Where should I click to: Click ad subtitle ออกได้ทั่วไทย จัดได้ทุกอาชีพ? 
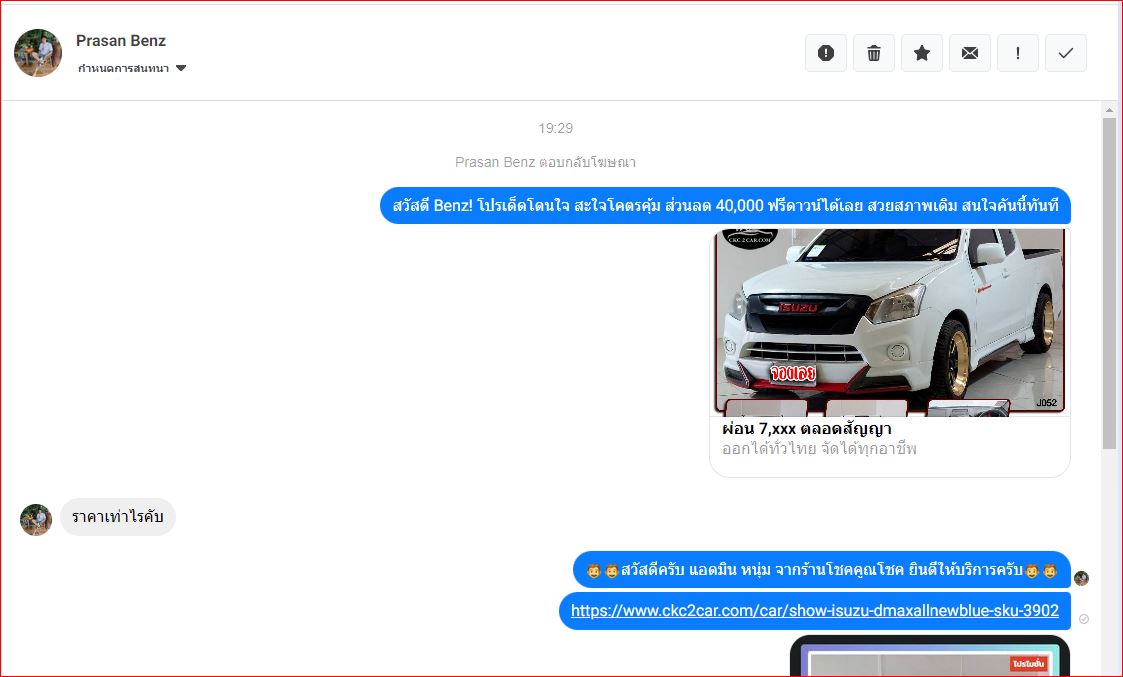click(819, 449)
